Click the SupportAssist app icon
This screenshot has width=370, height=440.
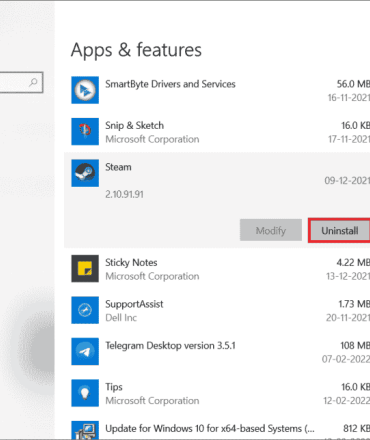(85, 310)
